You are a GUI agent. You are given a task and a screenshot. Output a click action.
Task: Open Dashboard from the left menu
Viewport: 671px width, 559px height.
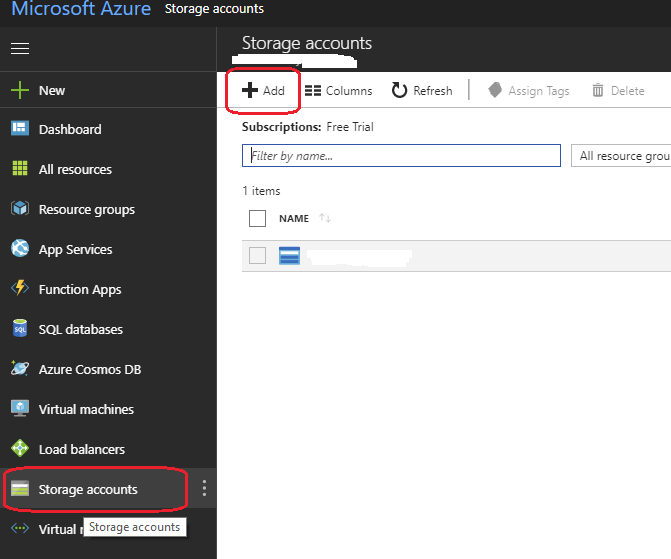pos(70,129)
